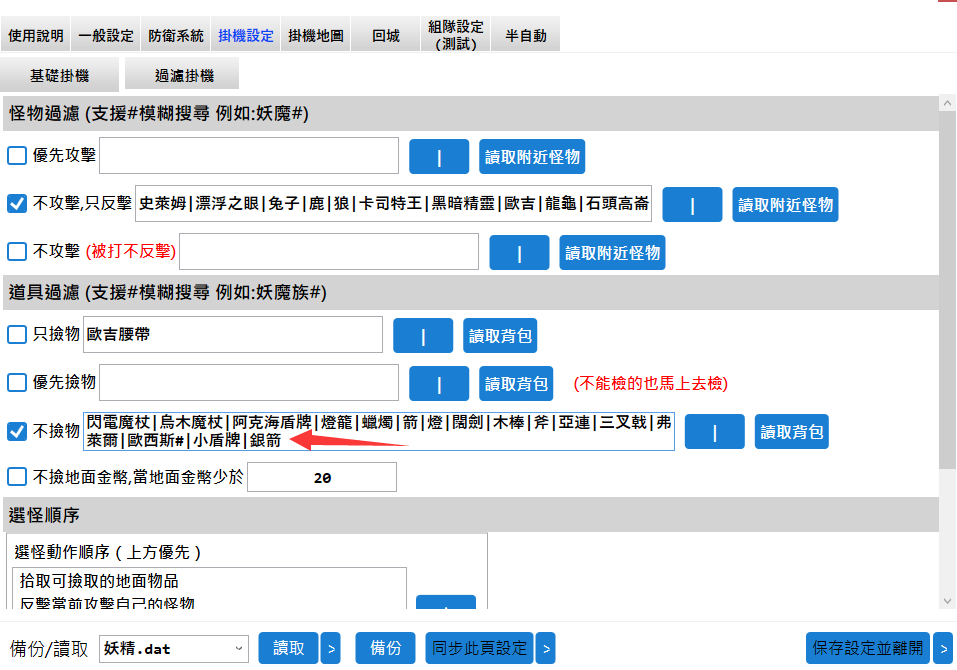Image resolution: width=957 pixels, height=670 pixels.
Task: Click 讀取附近怪物 for 優先攻擊 row
Action: pyautogui.click(x=532, y=157)
